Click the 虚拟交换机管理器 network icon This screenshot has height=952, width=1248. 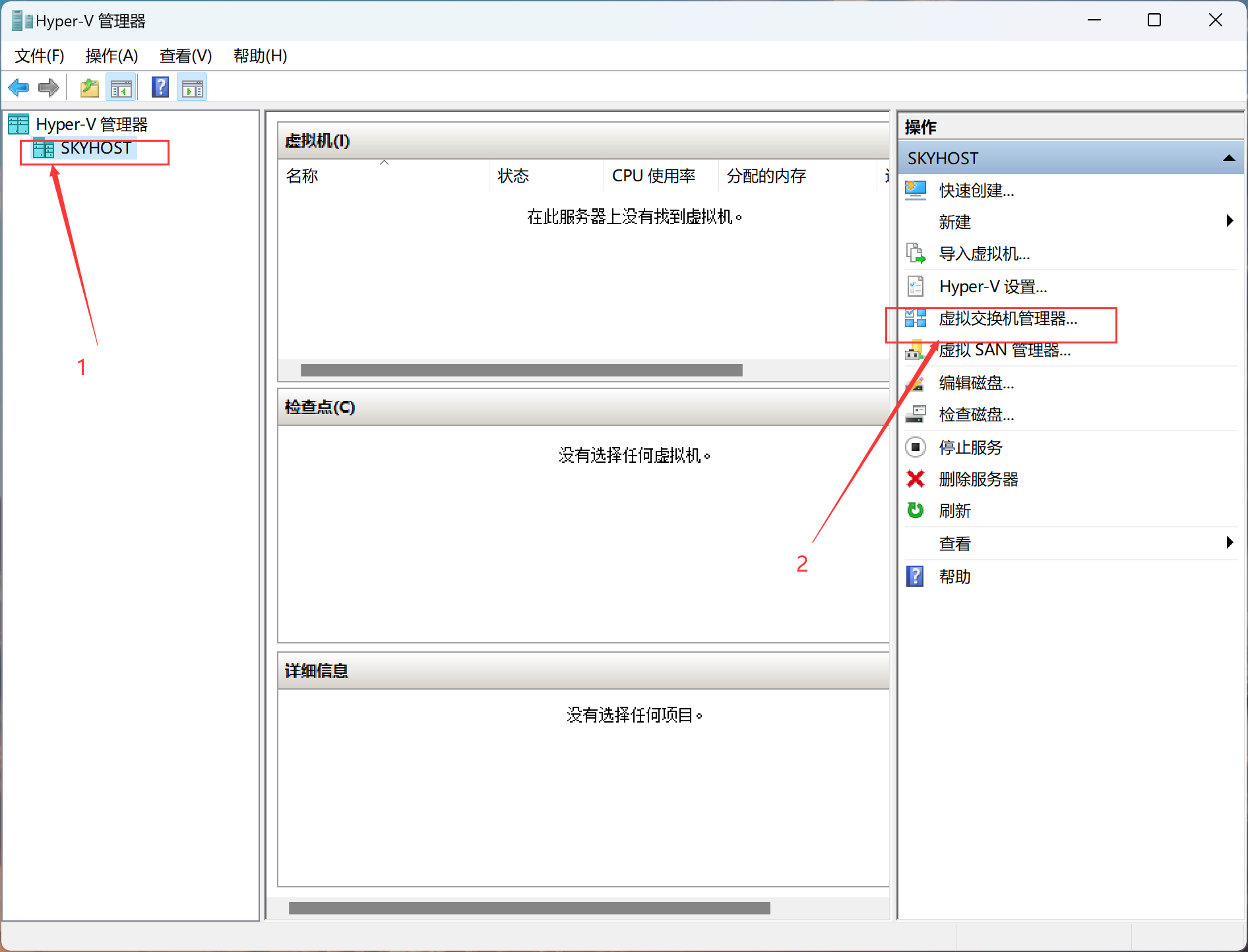[x=916, y=318]
